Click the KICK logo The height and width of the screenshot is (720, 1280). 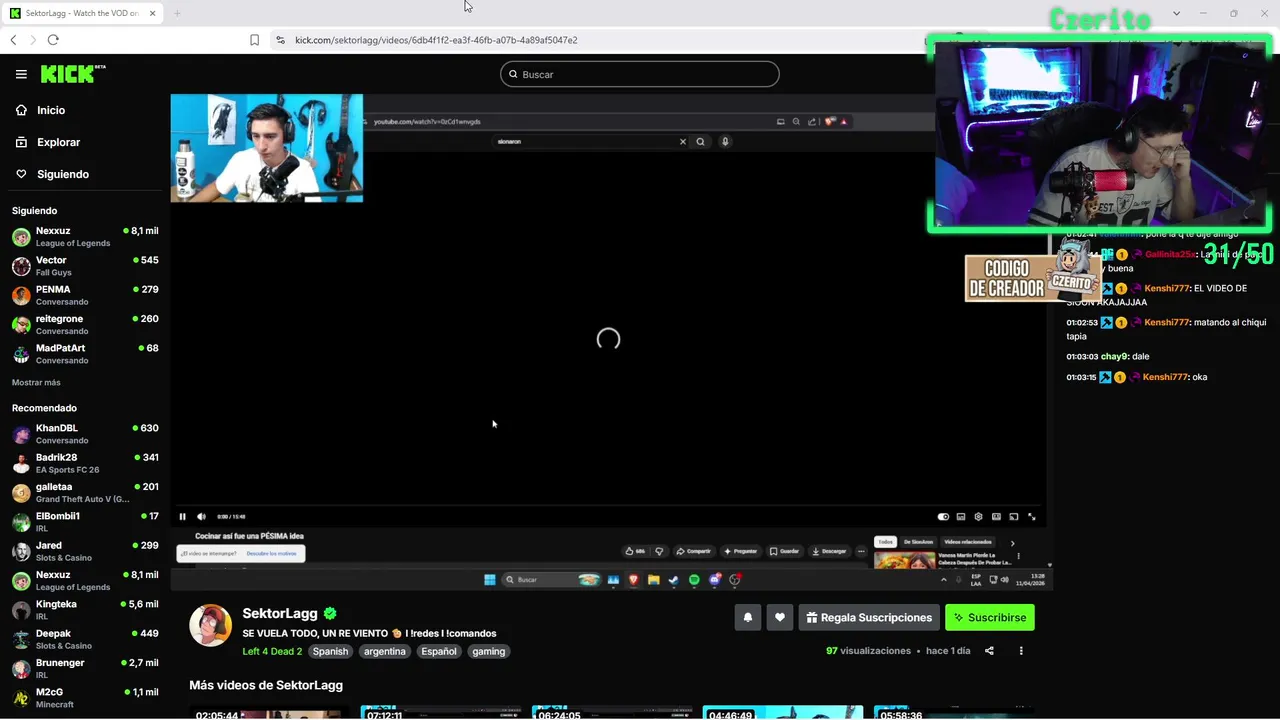(x=72, y=74)
